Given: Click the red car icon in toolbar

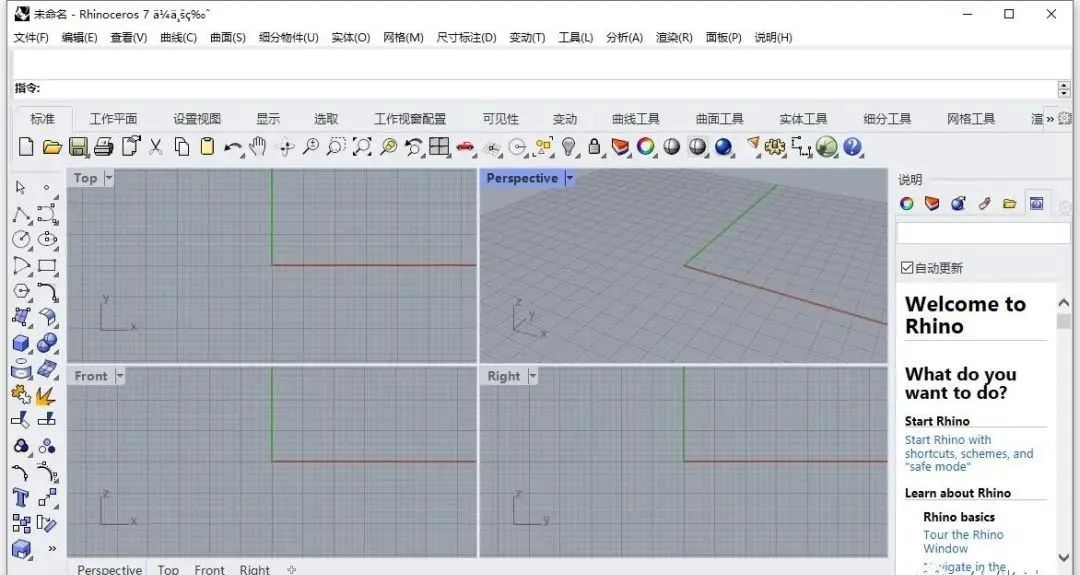Looking at the screenshot, I should 465,147.
